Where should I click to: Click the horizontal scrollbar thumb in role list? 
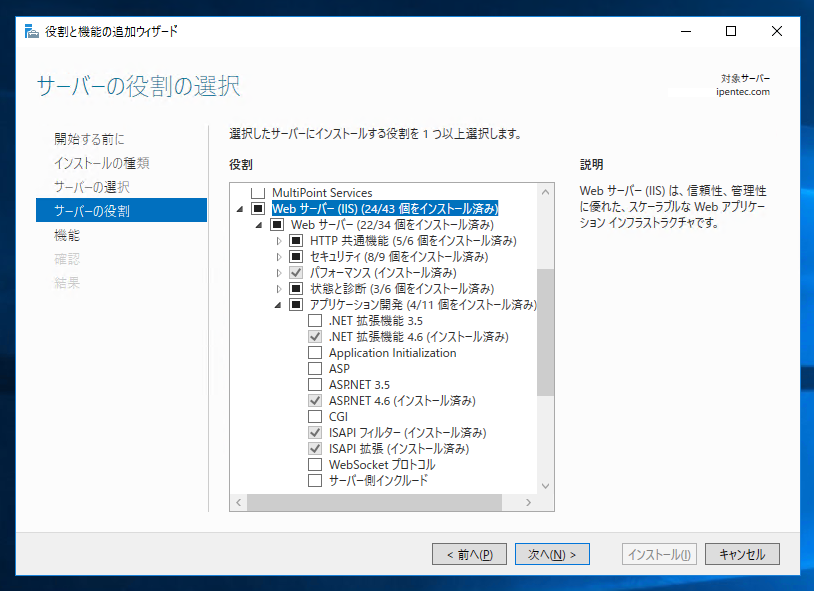(374, 503)
